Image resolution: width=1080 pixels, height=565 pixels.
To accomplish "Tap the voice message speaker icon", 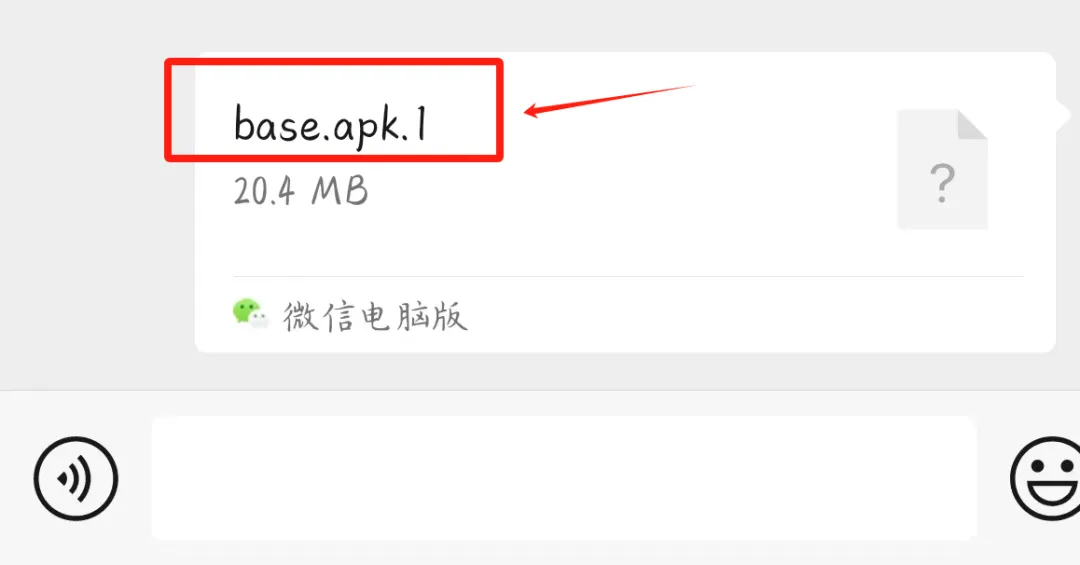I will pos(76,478).
